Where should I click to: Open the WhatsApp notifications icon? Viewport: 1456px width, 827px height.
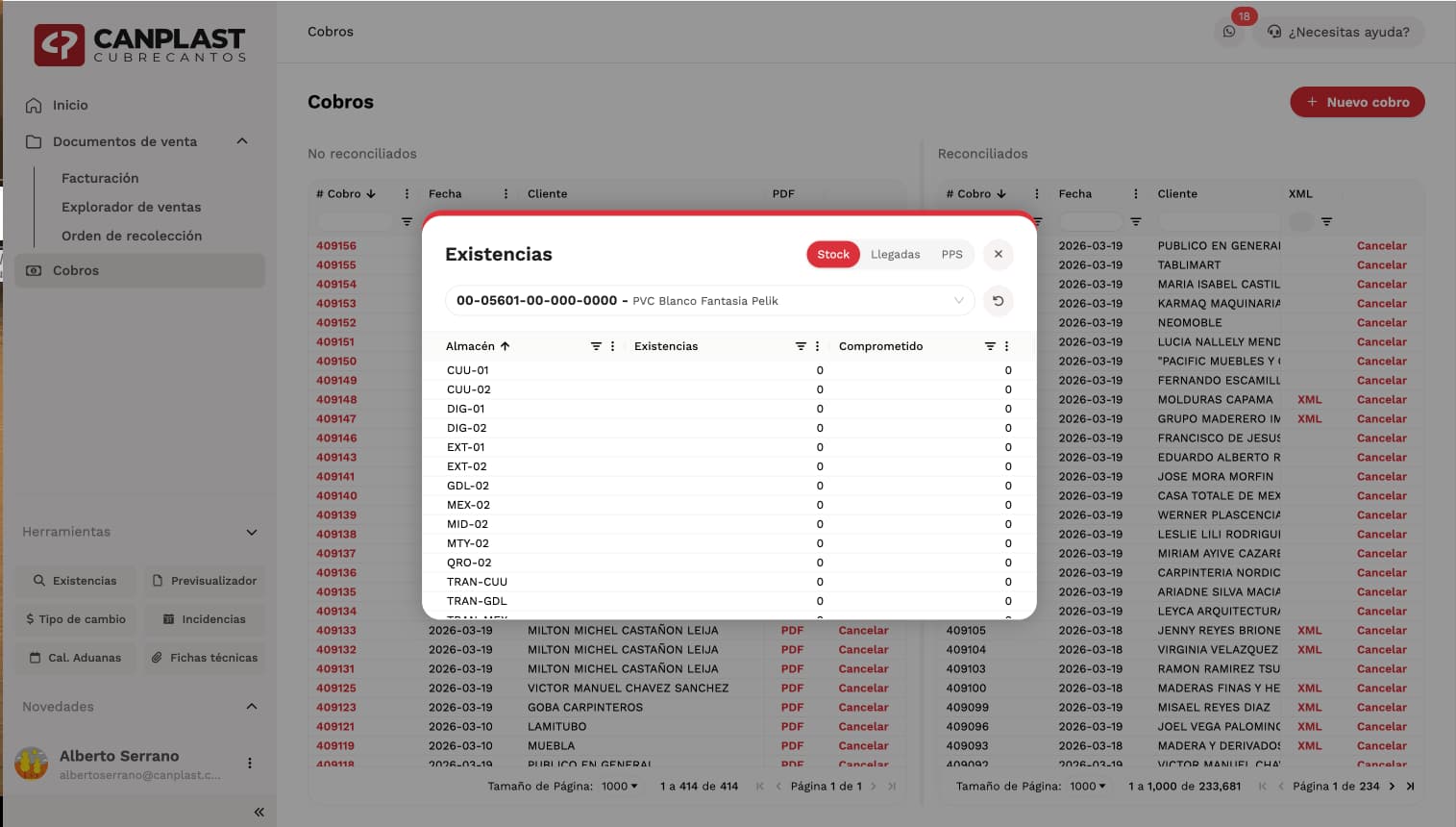pyautogui.click(x=1229, y=32)
